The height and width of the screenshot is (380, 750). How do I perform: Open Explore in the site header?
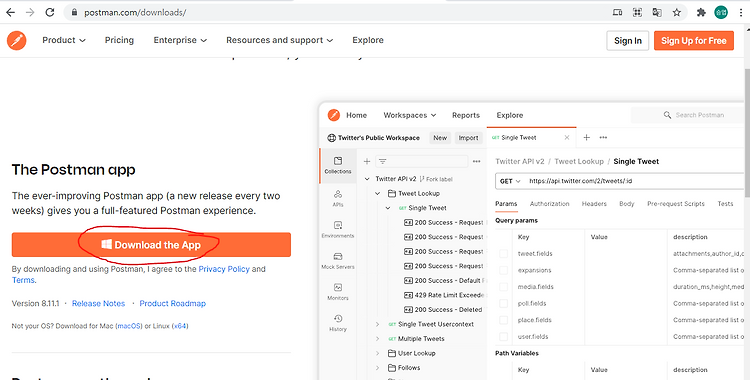368,40
